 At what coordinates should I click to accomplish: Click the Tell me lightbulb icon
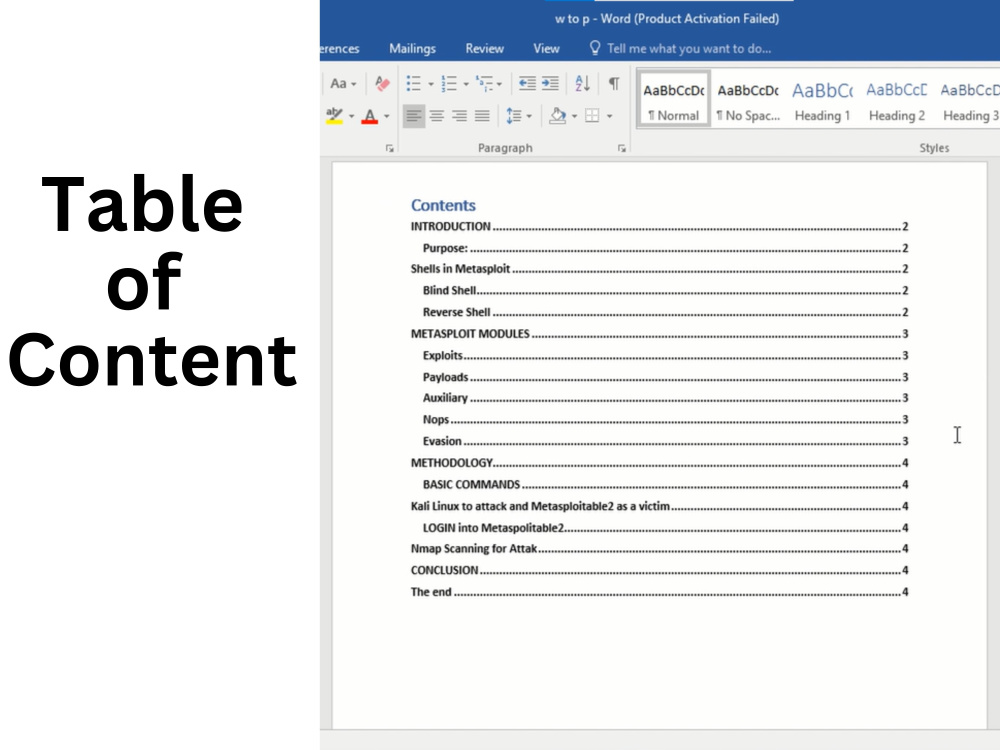[594, 48]
